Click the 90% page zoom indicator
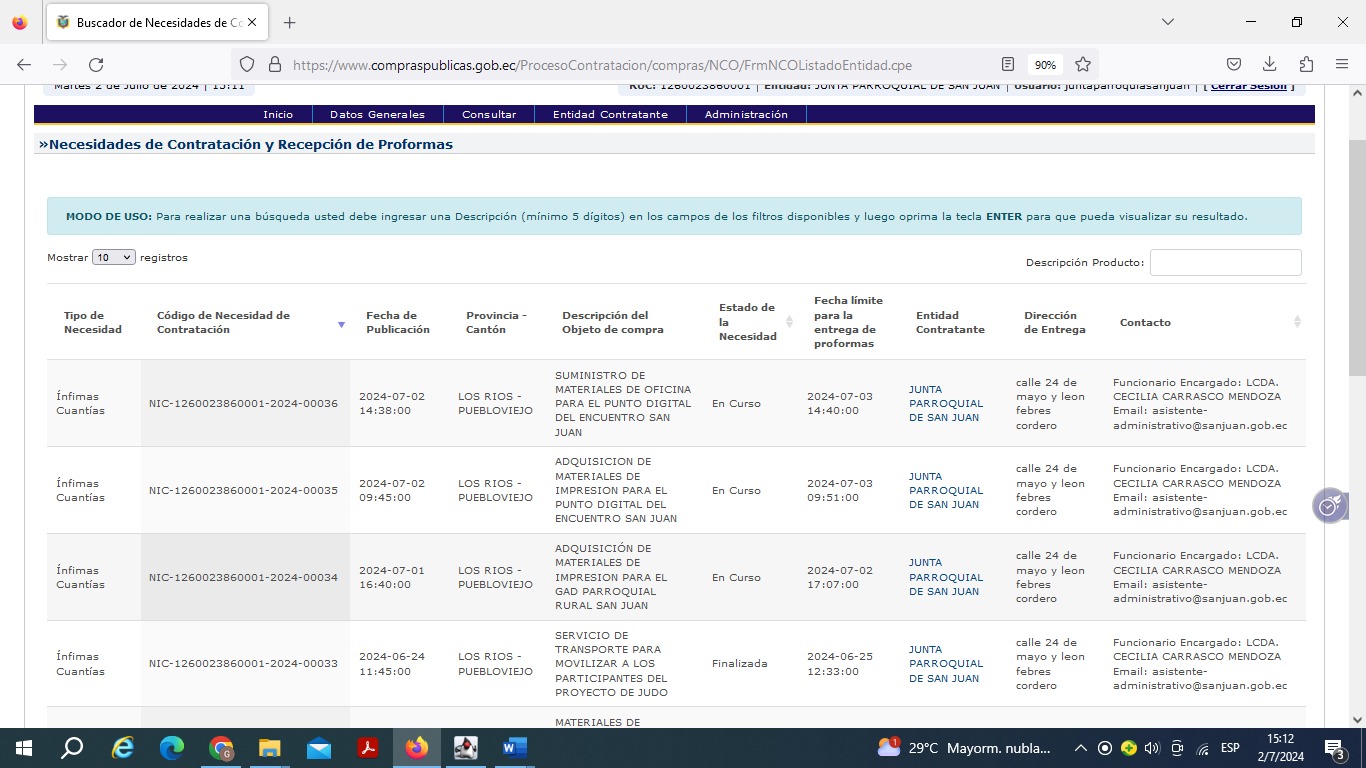The width and height of the screenshot is (1366, 768). click(x=1045, y=65)
